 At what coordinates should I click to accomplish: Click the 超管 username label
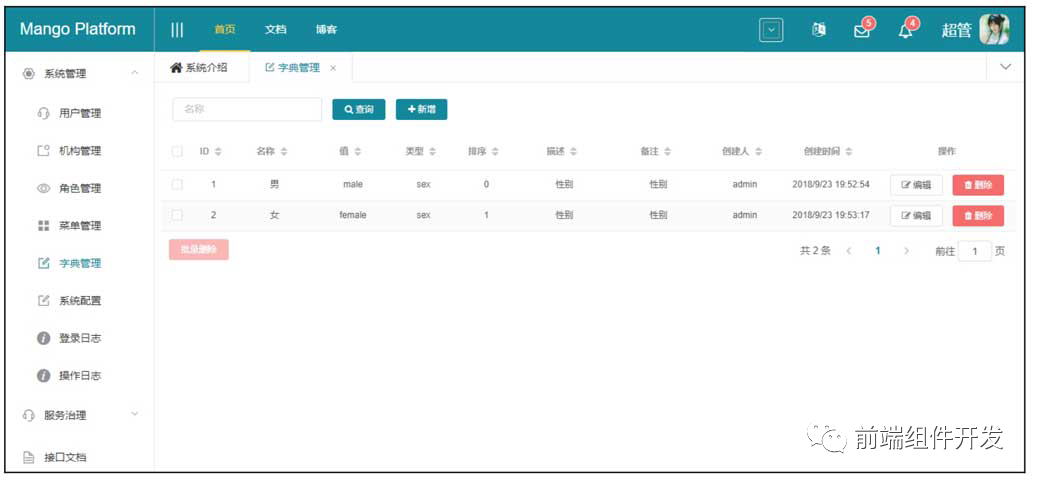(956, 30)
